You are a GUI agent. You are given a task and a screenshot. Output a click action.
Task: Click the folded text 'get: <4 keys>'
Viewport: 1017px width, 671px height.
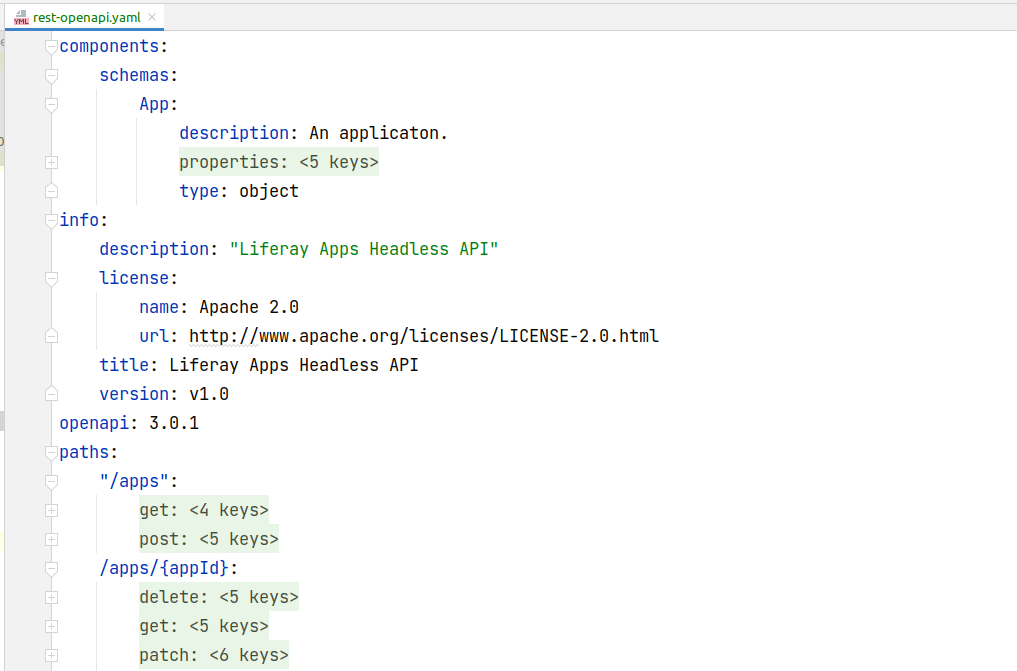[x=204, y=510]
